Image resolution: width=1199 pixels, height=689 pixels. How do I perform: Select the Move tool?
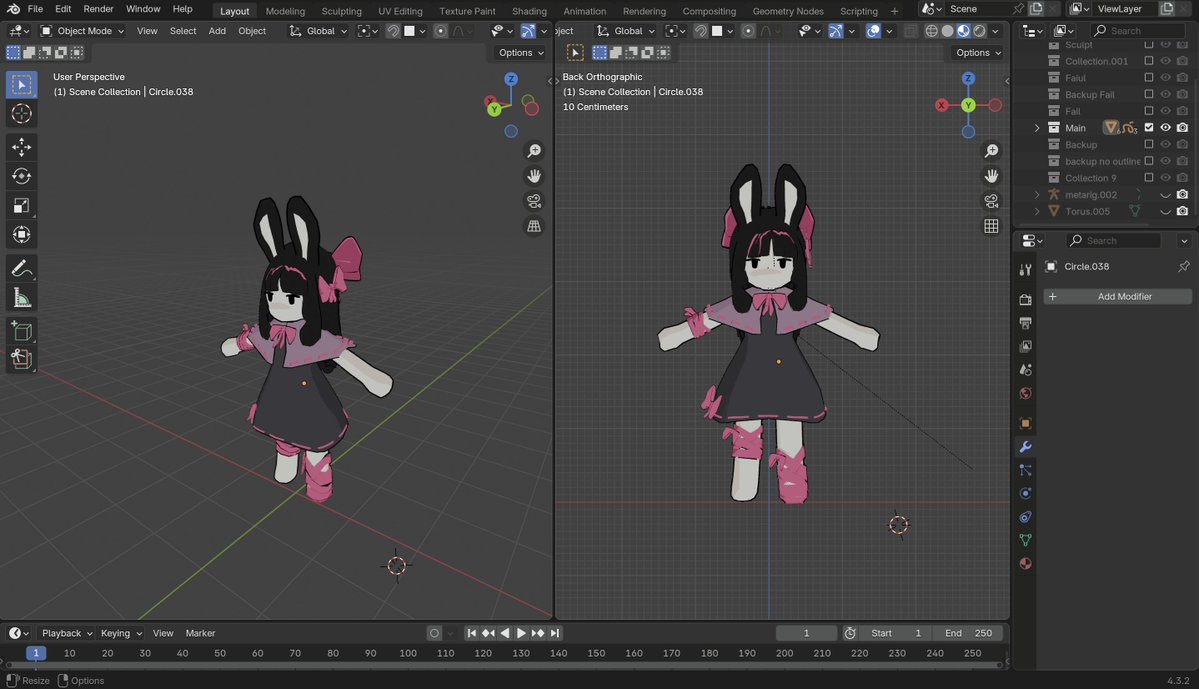pyautogui.click(x=21, y=147)
